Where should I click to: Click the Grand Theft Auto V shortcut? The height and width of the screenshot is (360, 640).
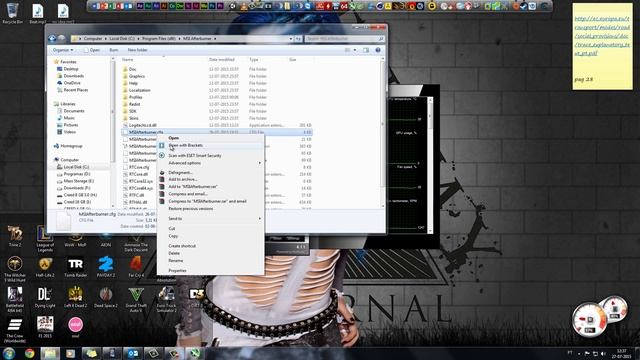[x=136, y=300]
